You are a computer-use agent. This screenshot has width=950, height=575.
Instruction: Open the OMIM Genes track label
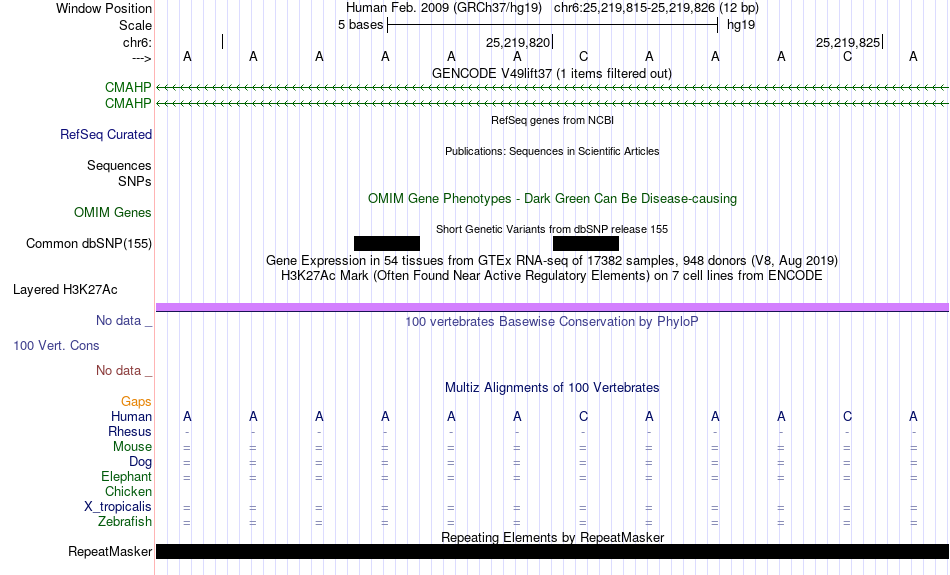coord(113,213)
